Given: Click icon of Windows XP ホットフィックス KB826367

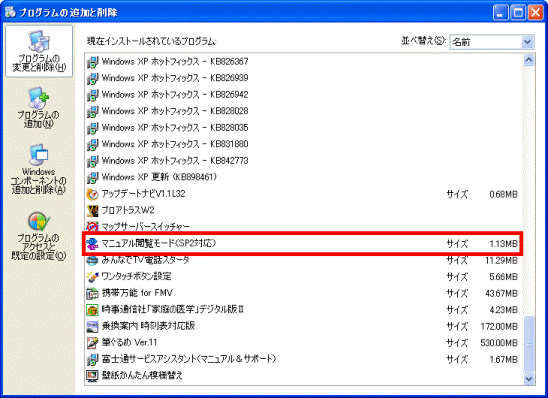Looking at the screenshot, I should point(92,62).
